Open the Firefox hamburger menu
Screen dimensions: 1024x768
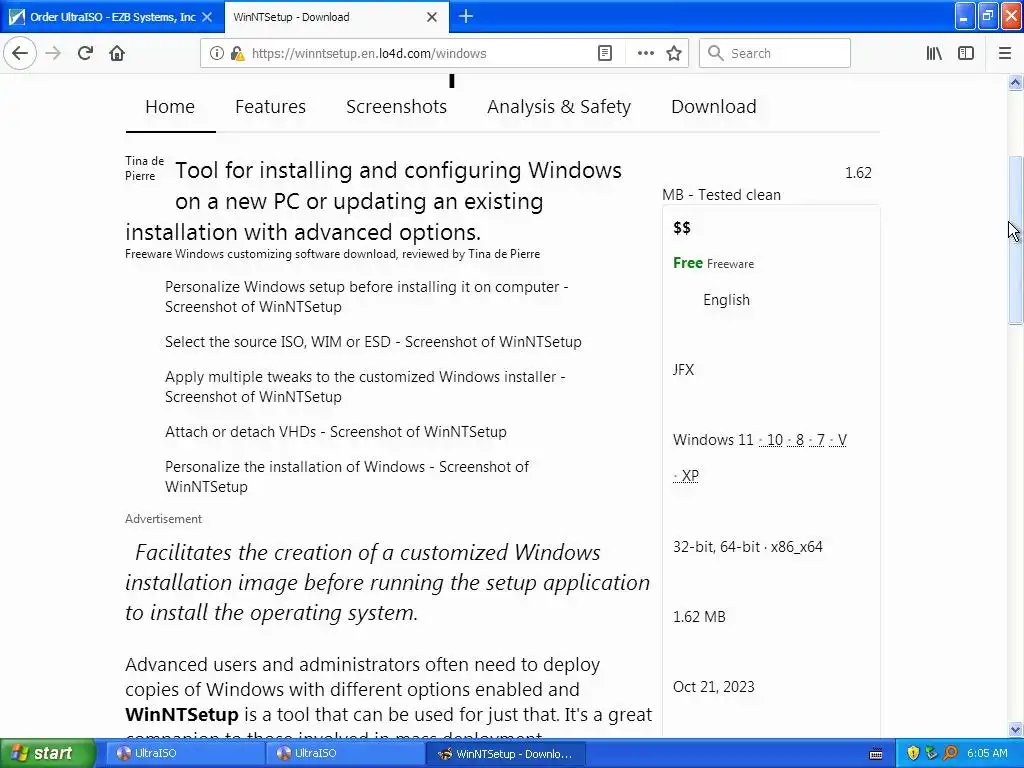tap(1004, 53)
